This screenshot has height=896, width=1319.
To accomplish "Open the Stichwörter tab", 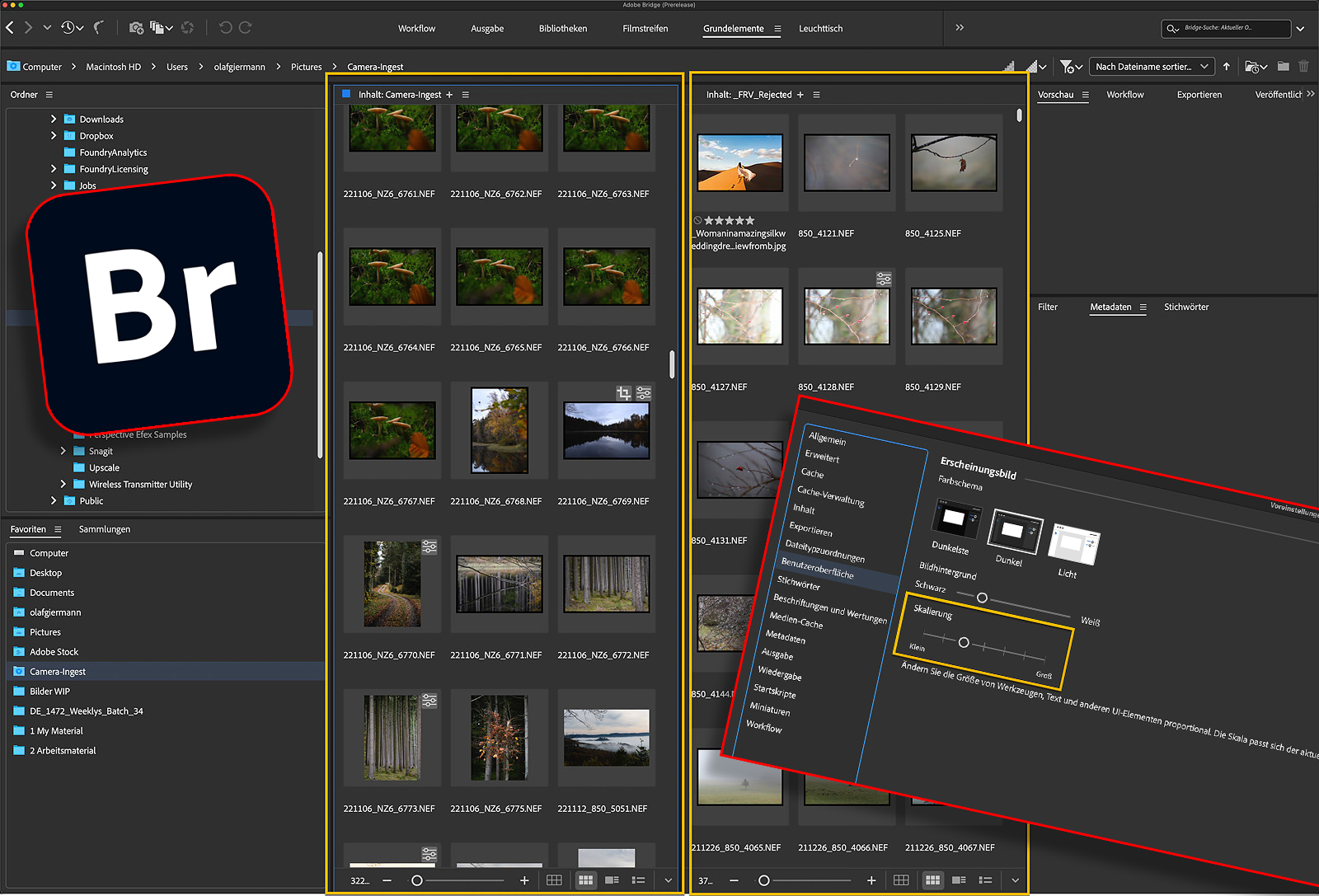I will coord(1185,307).
